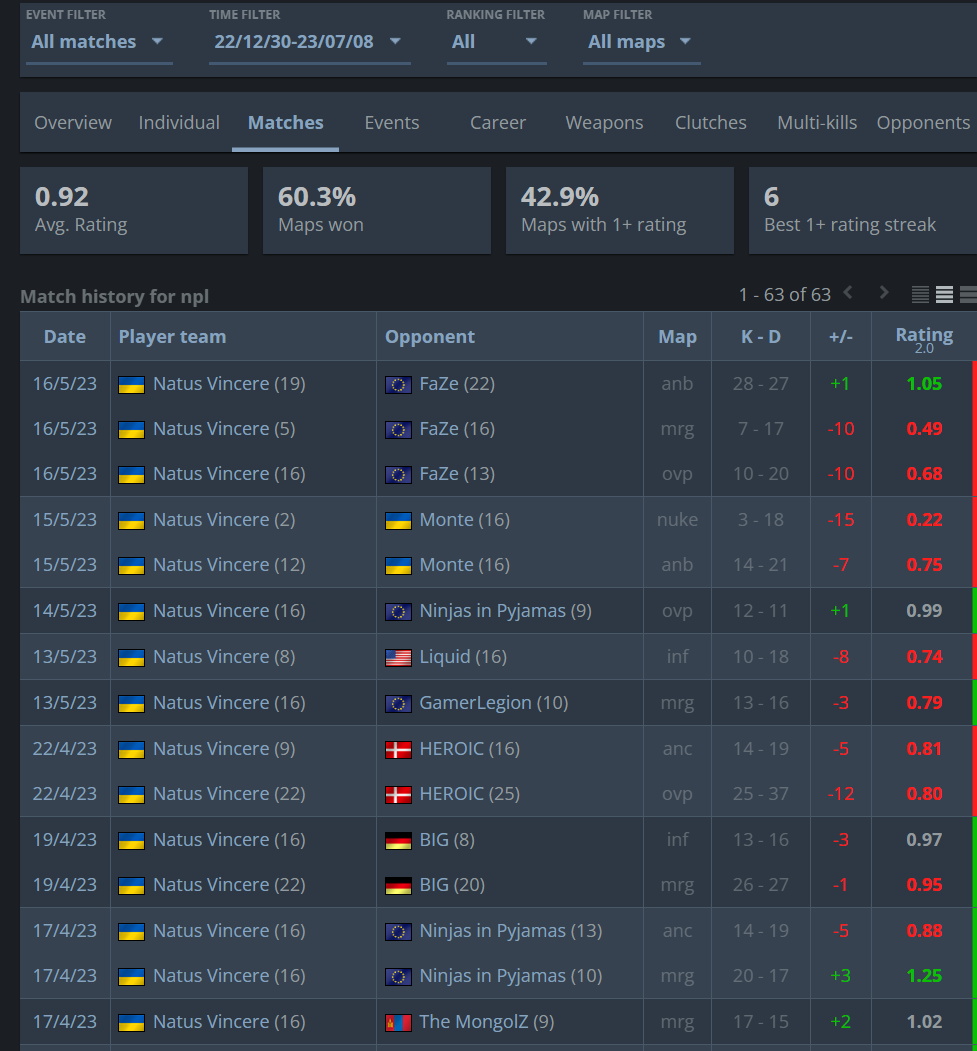977x1051 pixels.
Task: Open the Event Filter 'All matches' dropdown
Action: pos(99,42)
